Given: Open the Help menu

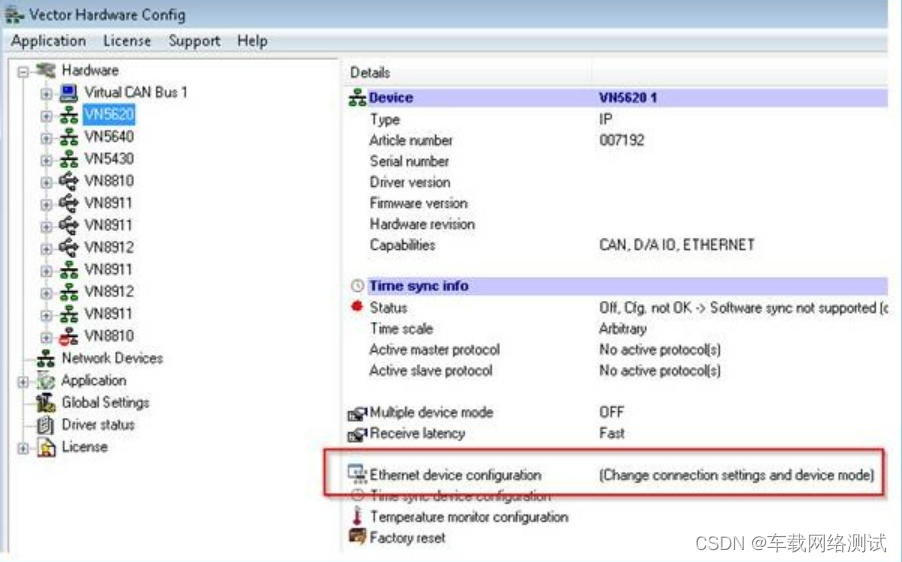Looking at the screenshot, I should [x=252, y=41].
